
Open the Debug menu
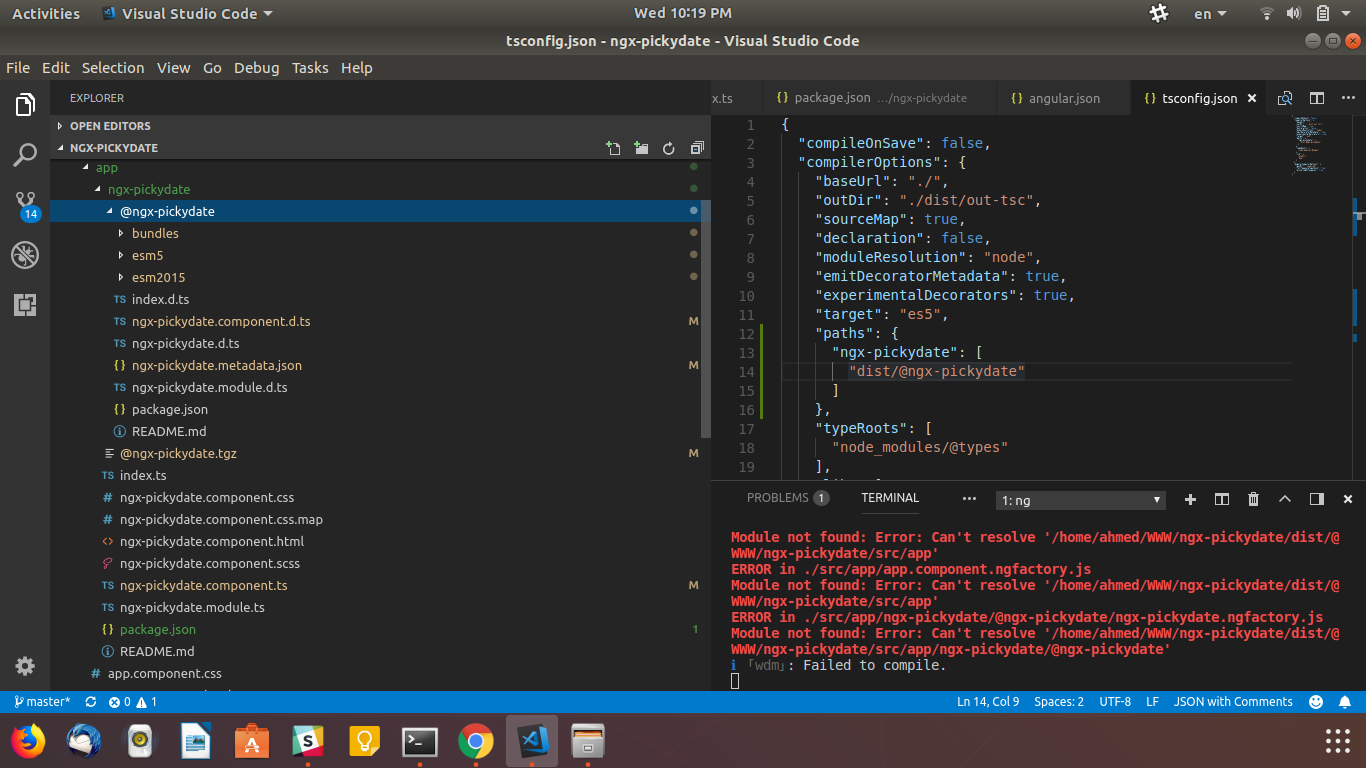(256, 67)
